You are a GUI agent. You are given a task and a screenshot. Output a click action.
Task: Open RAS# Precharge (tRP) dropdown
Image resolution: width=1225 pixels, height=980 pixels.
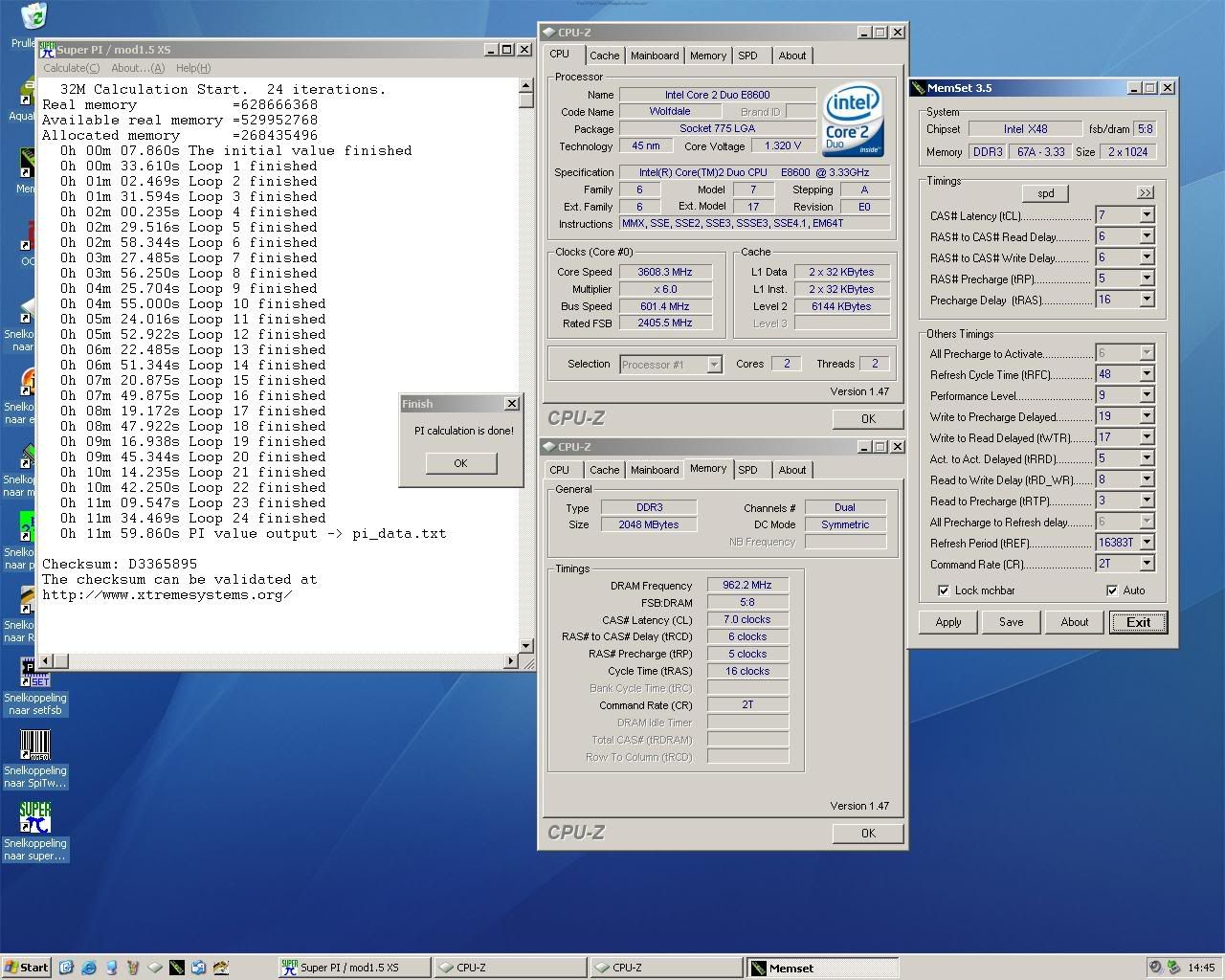pyautogui.click(x=1147, y=278)
